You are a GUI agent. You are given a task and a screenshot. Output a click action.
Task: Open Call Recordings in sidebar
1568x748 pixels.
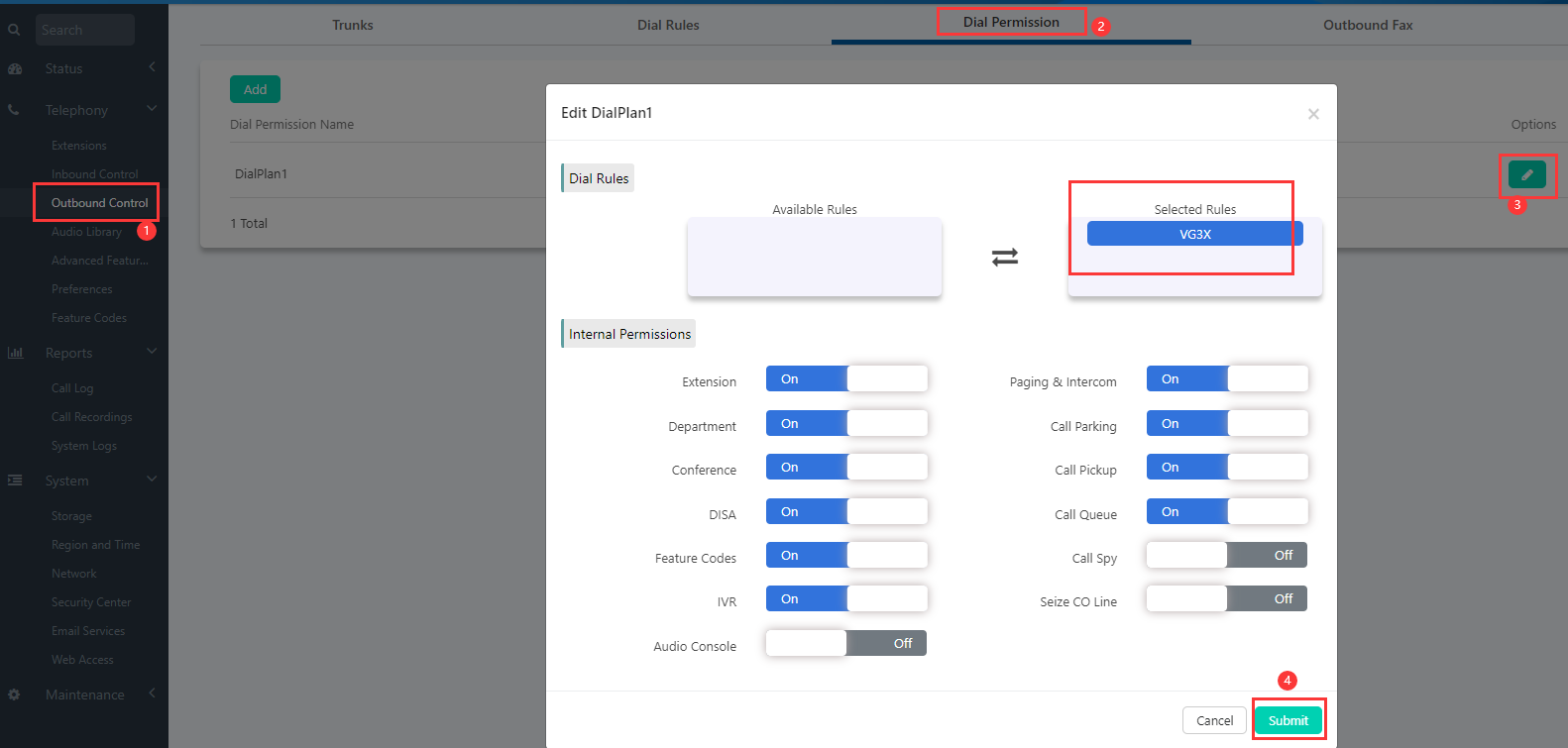pyautogui.click(x=91, y=417)
